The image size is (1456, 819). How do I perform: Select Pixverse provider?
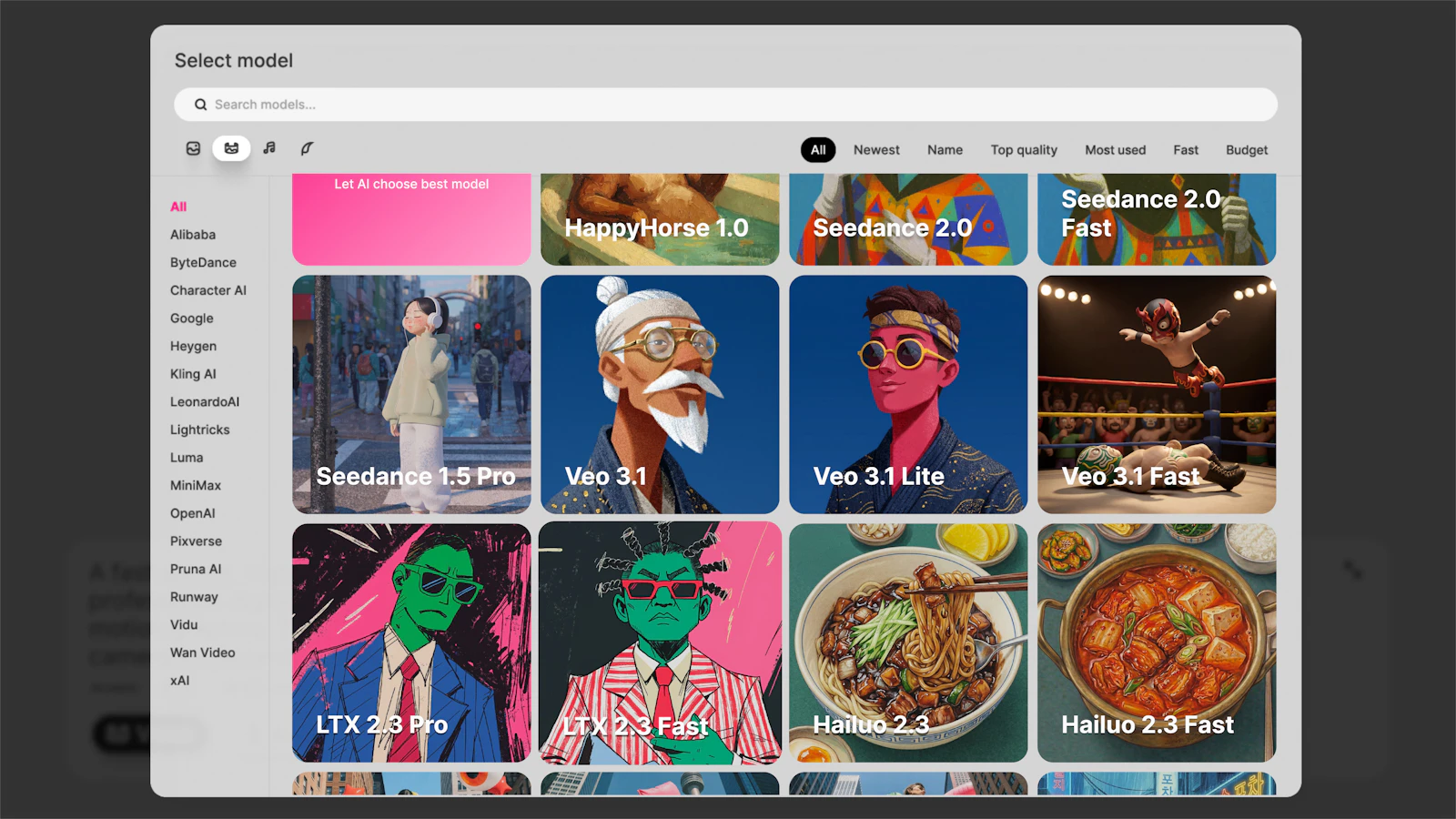(x=196, y=541)
